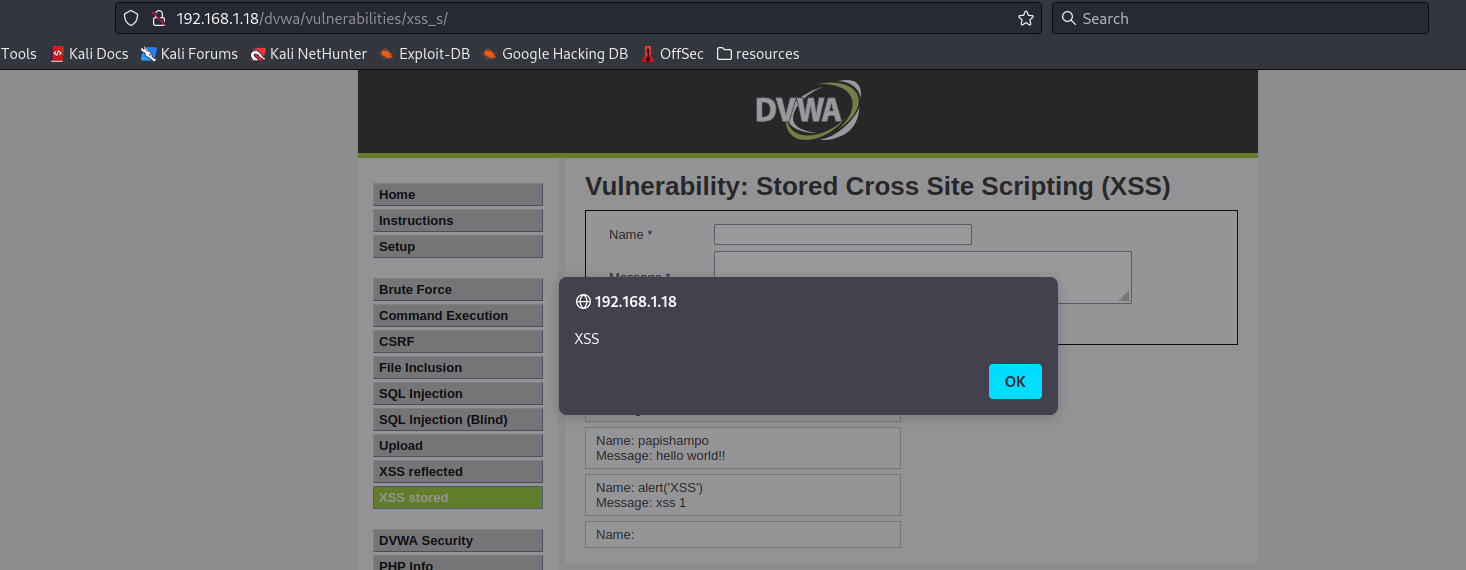This screenshot has width=1466, height=570.
Task: Click the DVWA logo in header
Action: click(x=807, y=110)
